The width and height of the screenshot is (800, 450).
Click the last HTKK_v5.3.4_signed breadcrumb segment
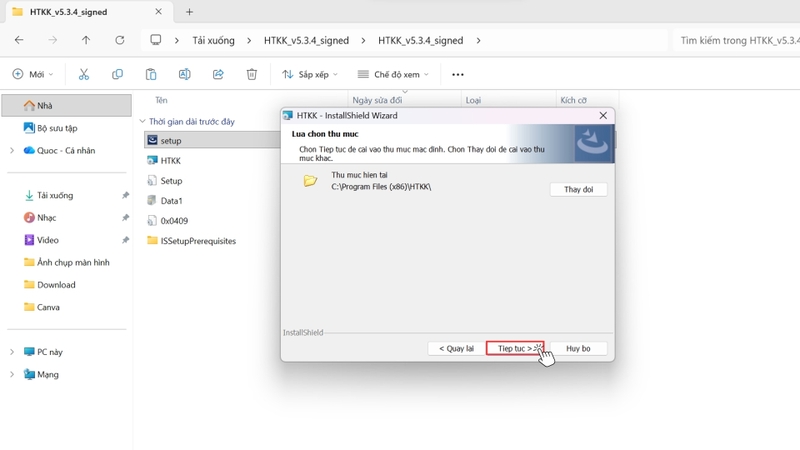pyautogui.click(x=420, y=40)
